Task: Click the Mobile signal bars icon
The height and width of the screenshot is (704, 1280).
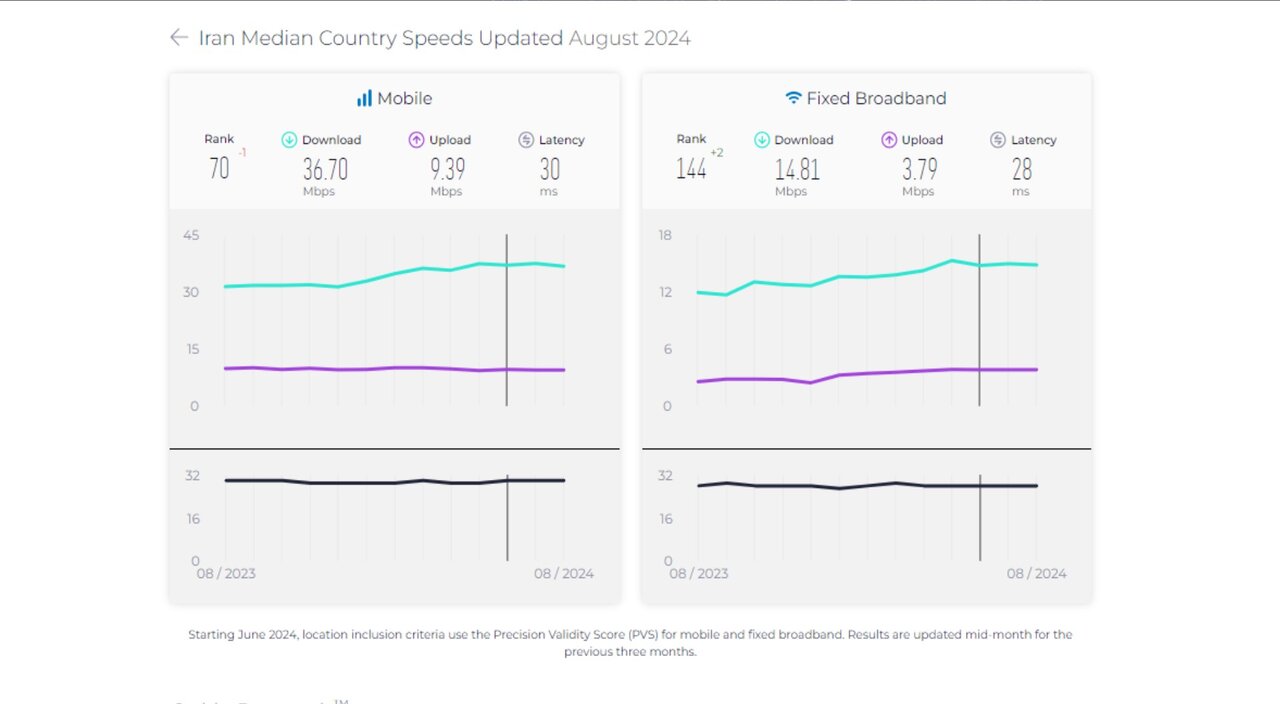Action: point(364,98)
